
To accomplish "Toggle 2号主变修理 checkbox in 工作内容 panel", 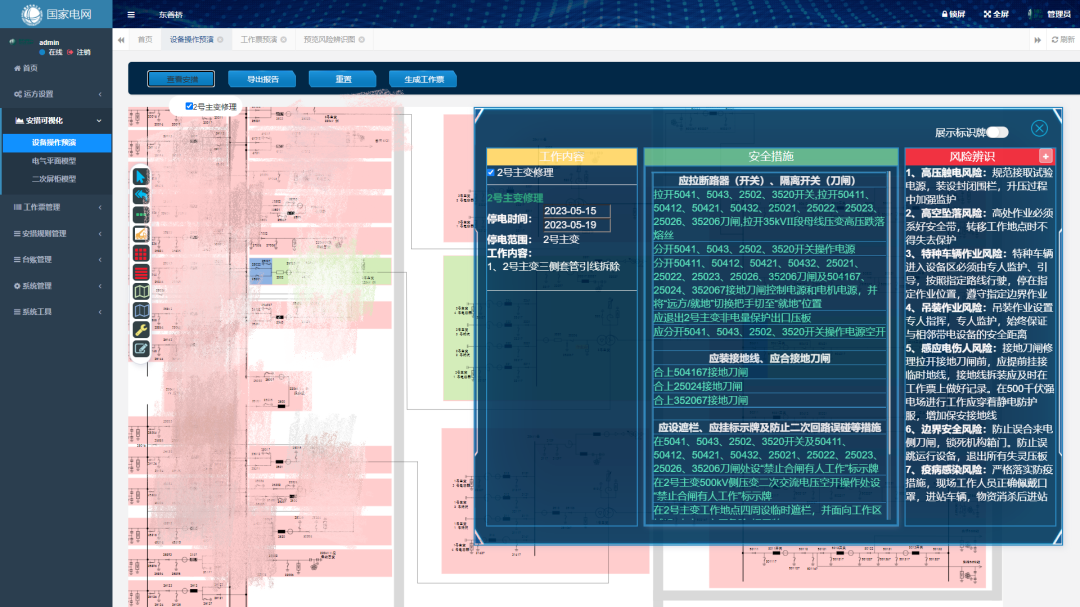I will coord(491,173).
